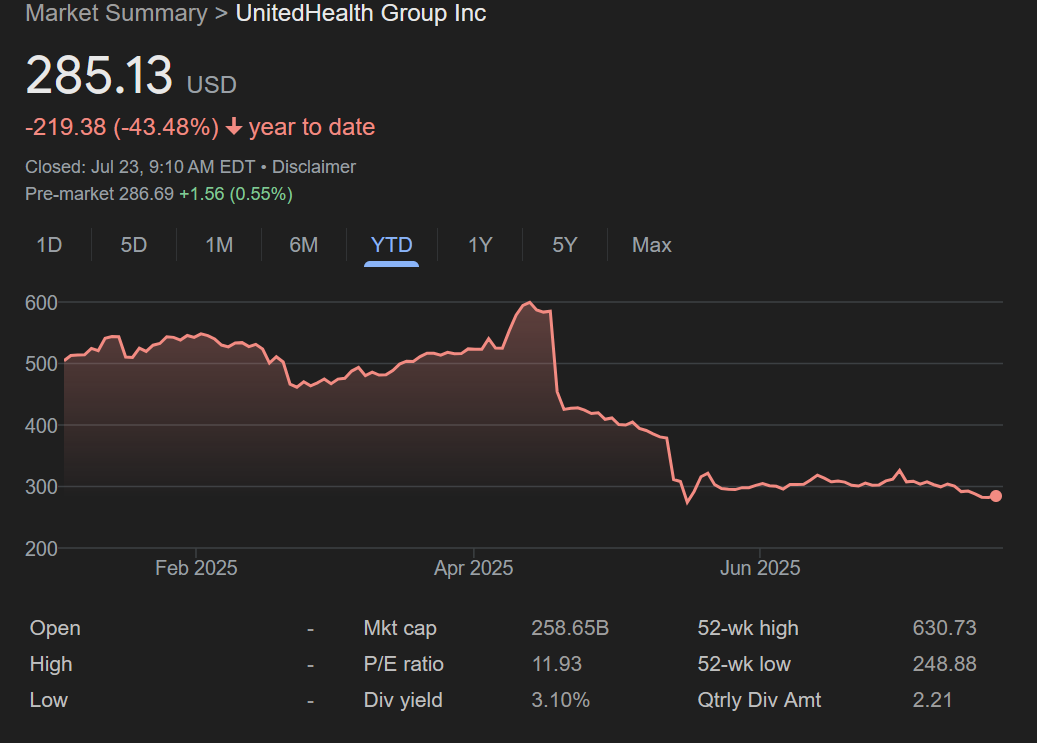Screen dimensions: 1037x743
Task: Click the Pre-market 286.69 text
Action: 99,194
